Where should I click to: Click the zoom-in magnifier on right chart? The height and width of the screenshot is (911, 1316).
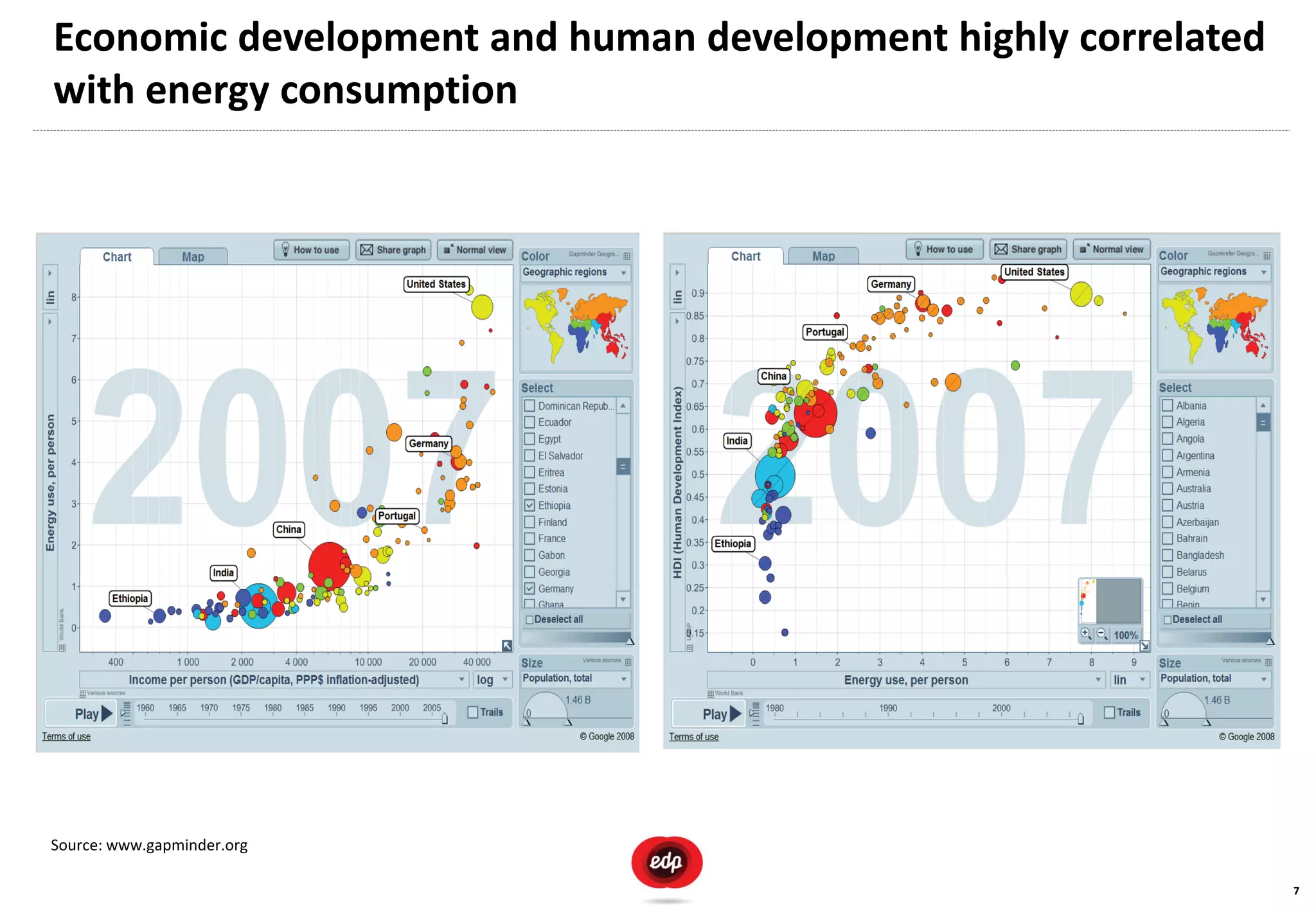pos(1085,633)
